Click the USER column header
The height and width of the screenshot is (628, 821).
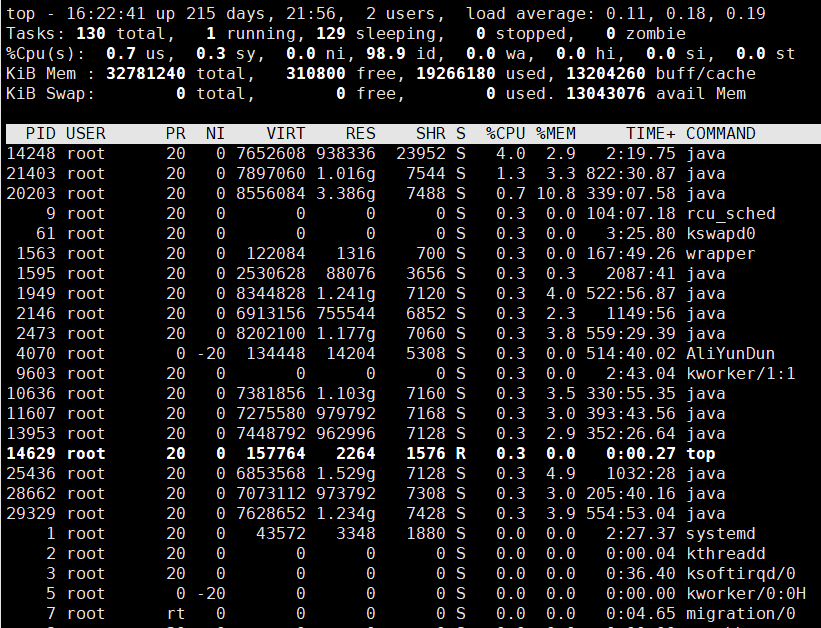tap(85, 134)
